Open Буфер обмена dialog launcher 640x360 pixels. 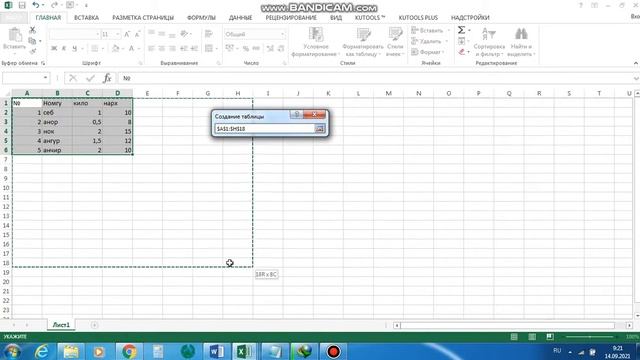[43, 63]
